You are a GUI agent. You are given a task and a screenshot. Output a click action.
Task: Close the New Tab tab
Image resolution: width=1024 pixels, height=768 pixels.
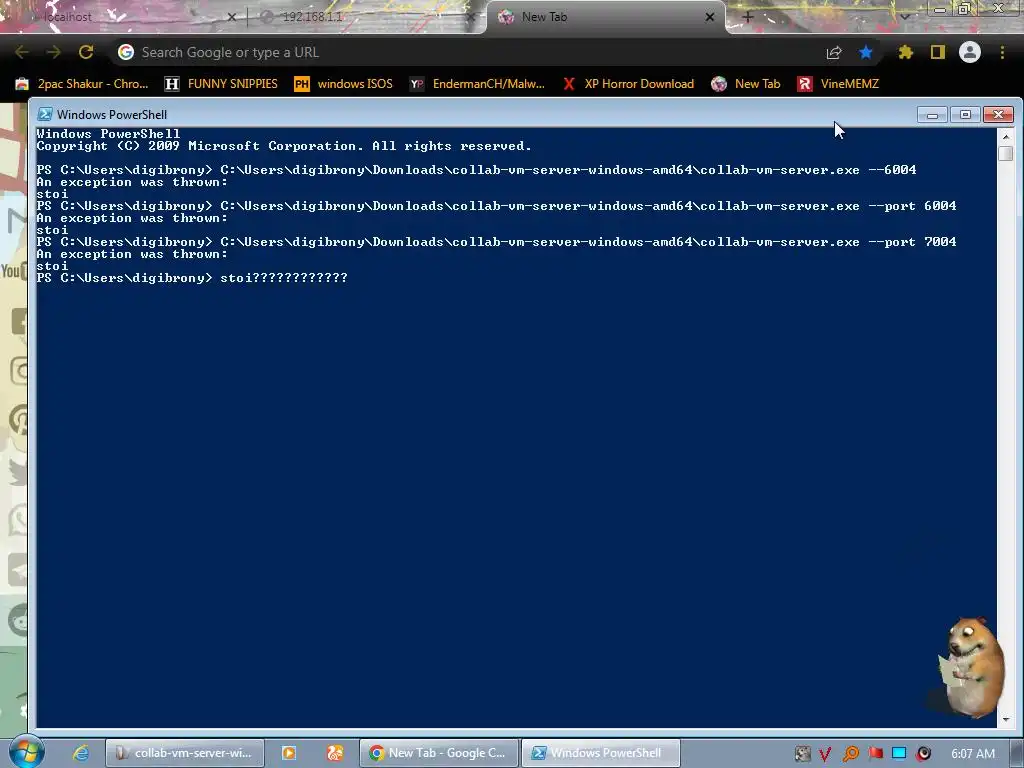[x=710, y=17]
